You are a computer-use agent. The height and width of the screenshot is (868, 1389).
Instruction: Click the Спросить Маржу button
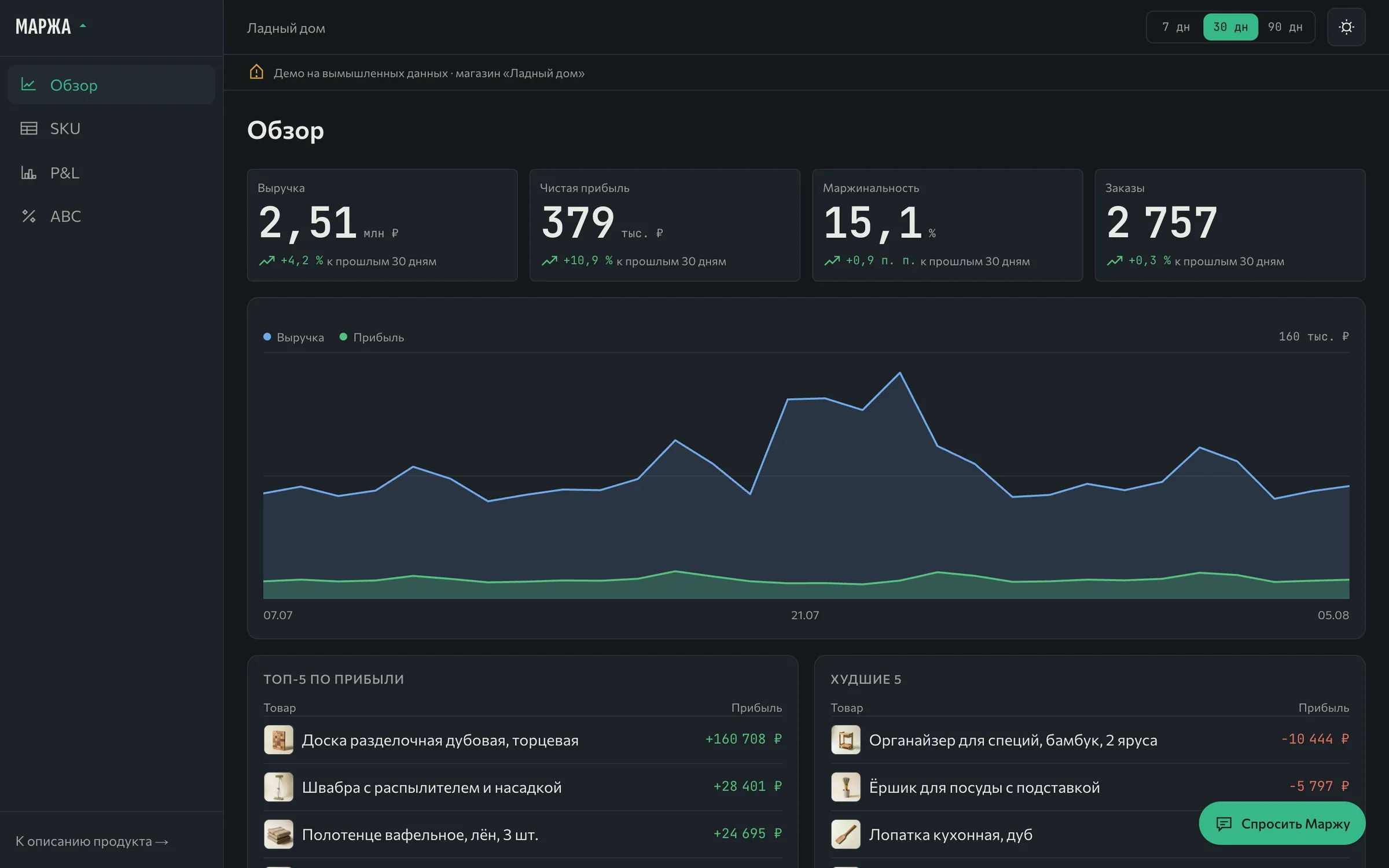[x=1282, y=823]
